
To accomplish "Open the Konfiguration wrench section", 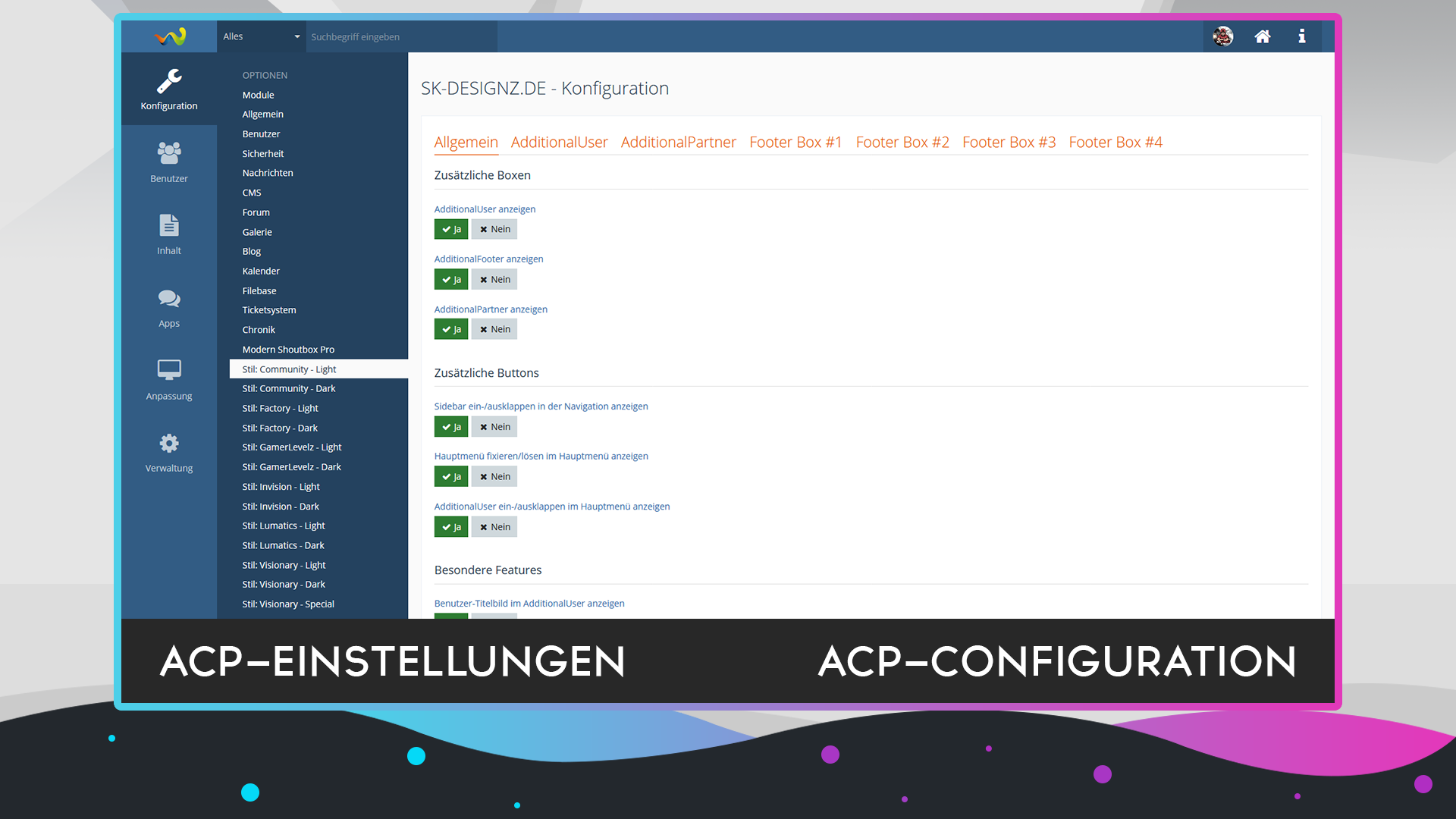I will (x=168, y=89).
